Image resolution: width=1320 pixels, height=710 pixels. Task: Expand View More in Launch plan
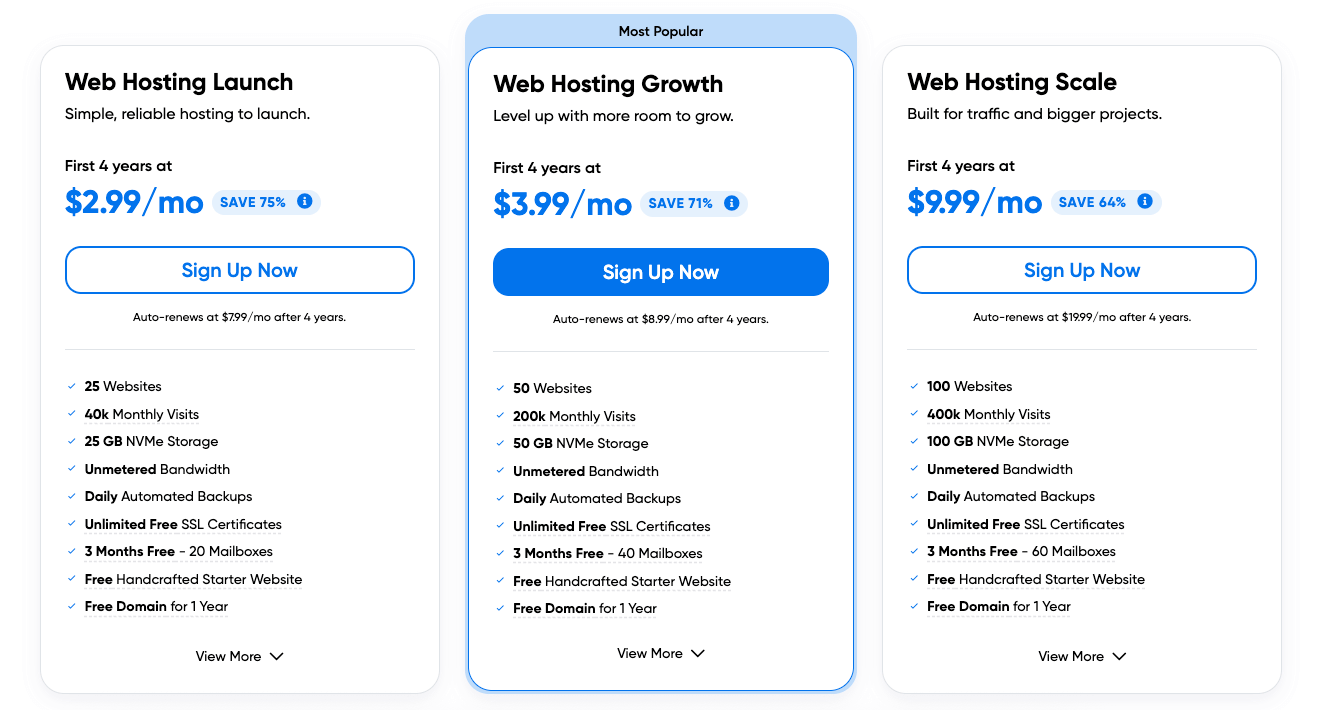coord(240,656)
